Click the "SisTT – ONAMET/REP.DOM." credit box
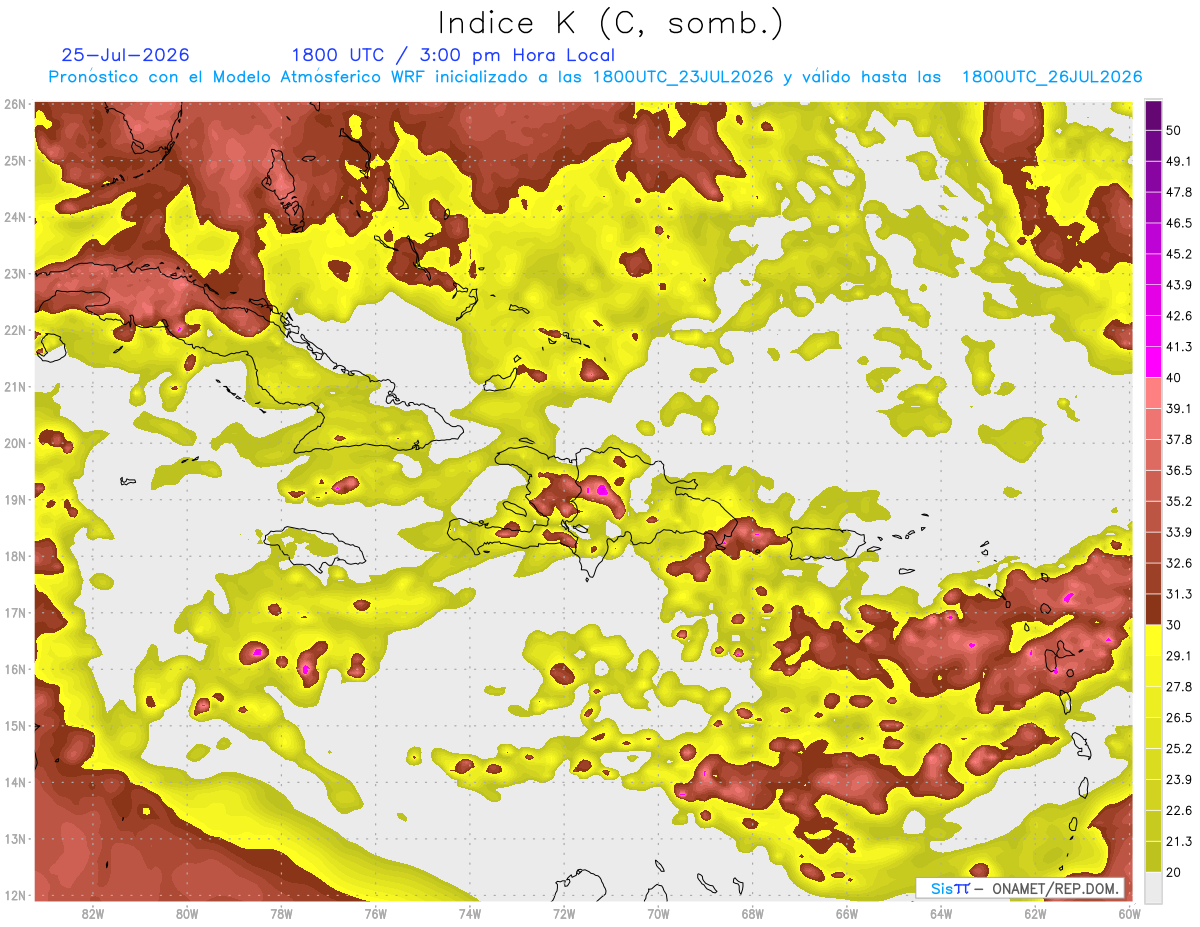Viewport: 1200px width, 927px height. (x=1020, y=888)
